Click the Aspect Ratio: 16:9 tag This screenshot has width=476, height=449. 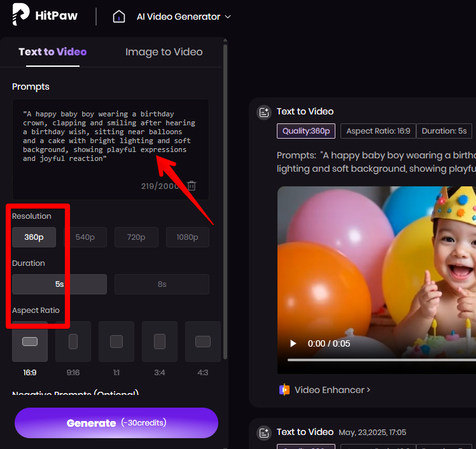pos(378,131)
